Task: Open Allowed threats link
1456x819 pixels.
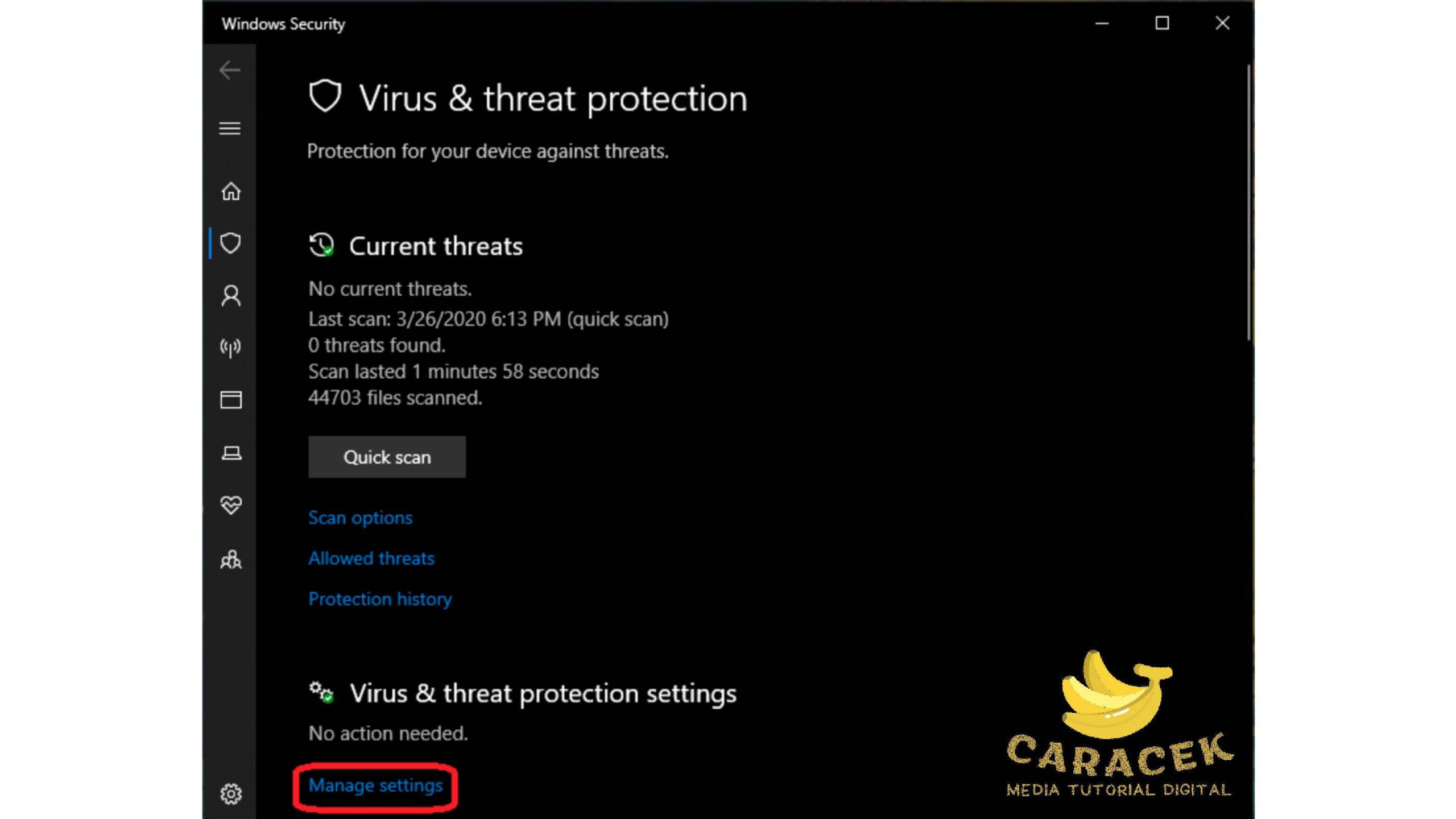Action: click(x=371, y=558)
